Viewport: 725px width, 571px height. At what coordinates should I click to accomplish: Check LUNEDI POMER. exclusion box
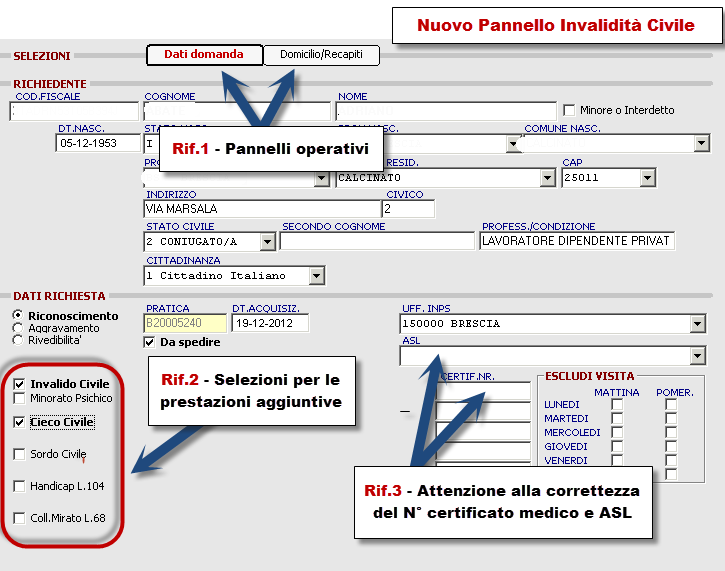(x=671, y=405)
